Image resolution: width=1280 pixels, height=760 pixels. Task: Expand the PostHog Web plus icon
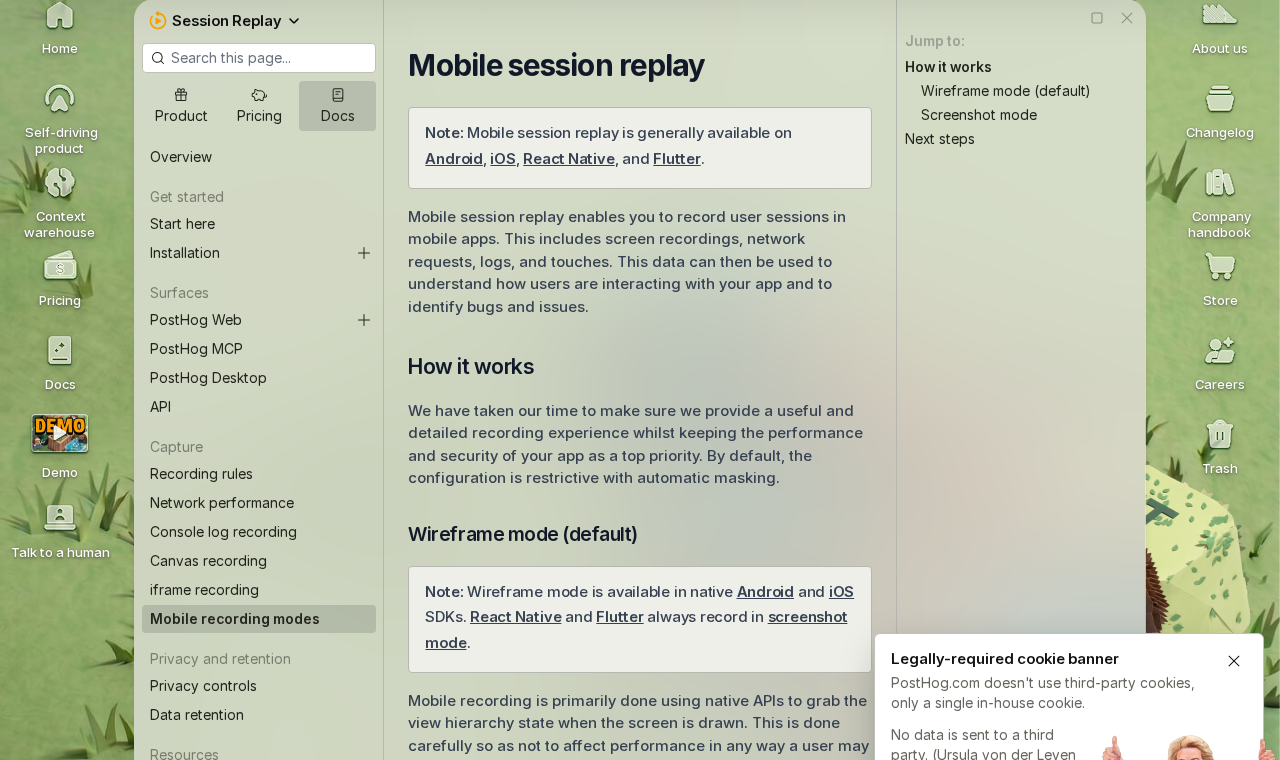[364, 320]
